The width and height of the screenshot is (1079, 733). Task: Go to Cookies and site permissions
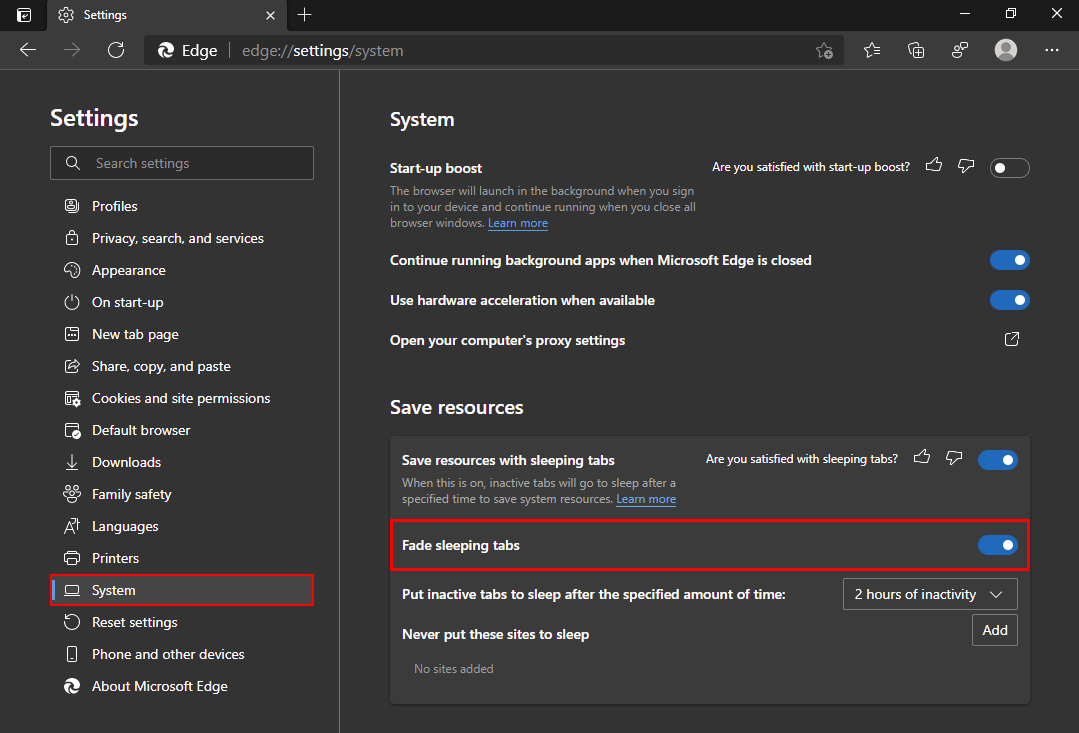(x=182, y=398)
